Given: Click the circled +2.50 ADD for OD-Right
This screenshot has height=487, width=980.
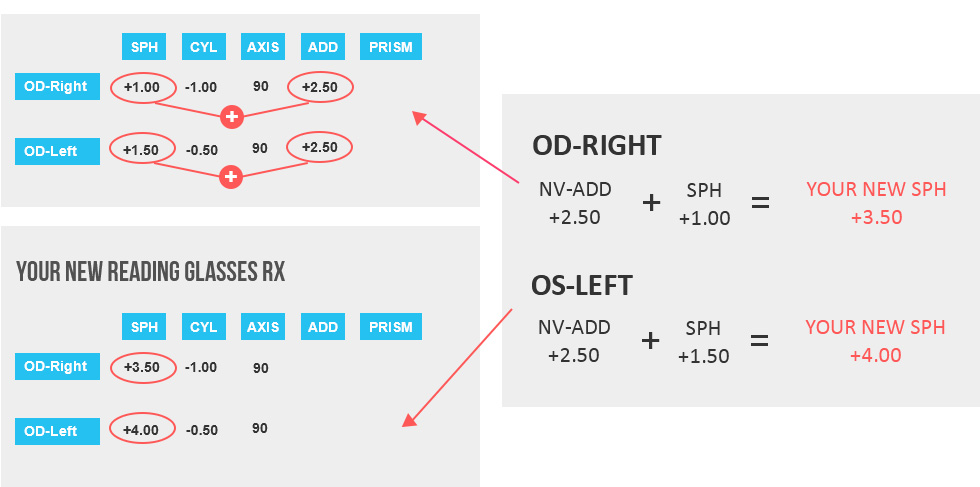Looking at the screenshot, I should pos(321,87).
